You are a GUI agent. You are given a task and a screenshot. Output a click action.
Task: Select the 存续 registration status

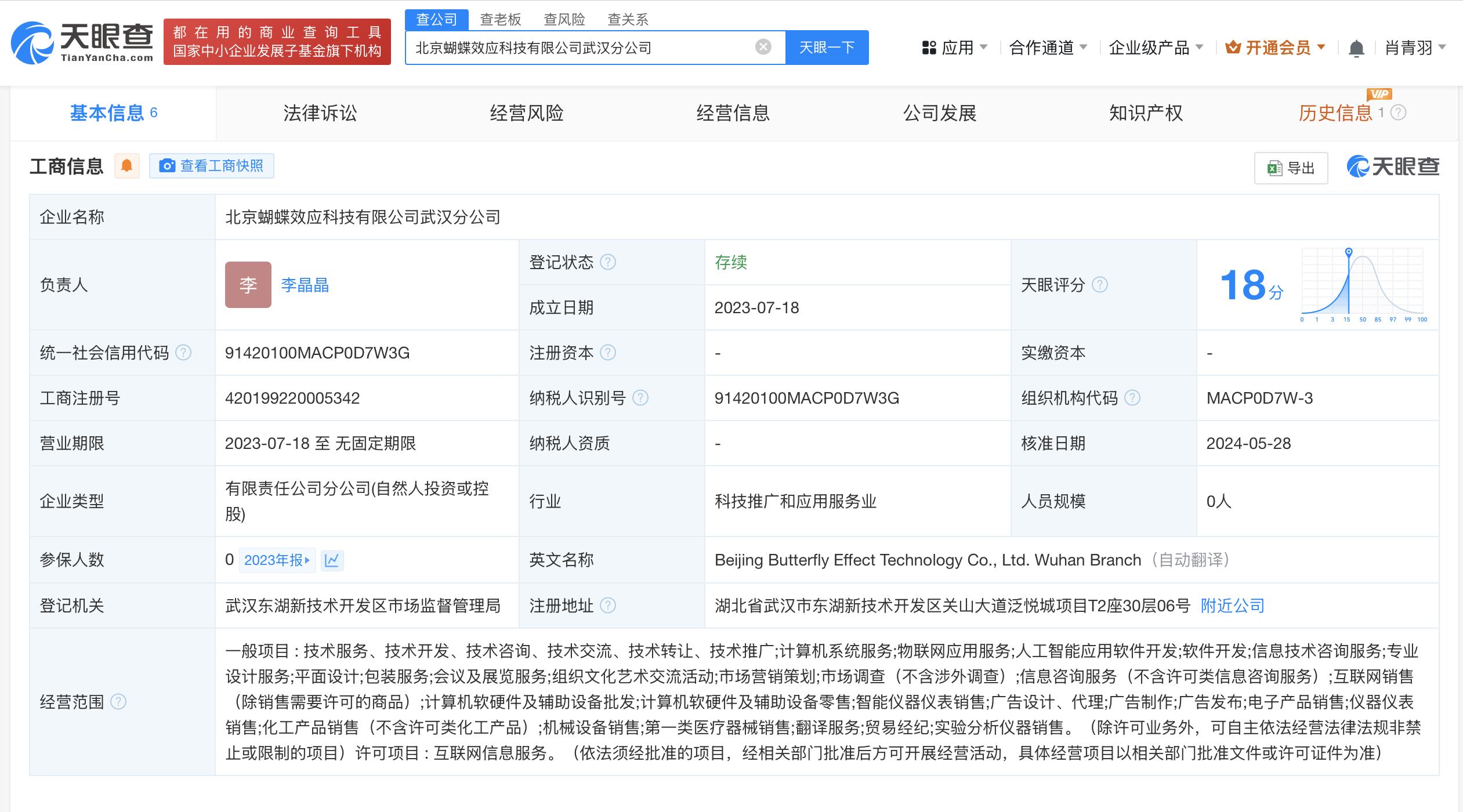[730, 262]
